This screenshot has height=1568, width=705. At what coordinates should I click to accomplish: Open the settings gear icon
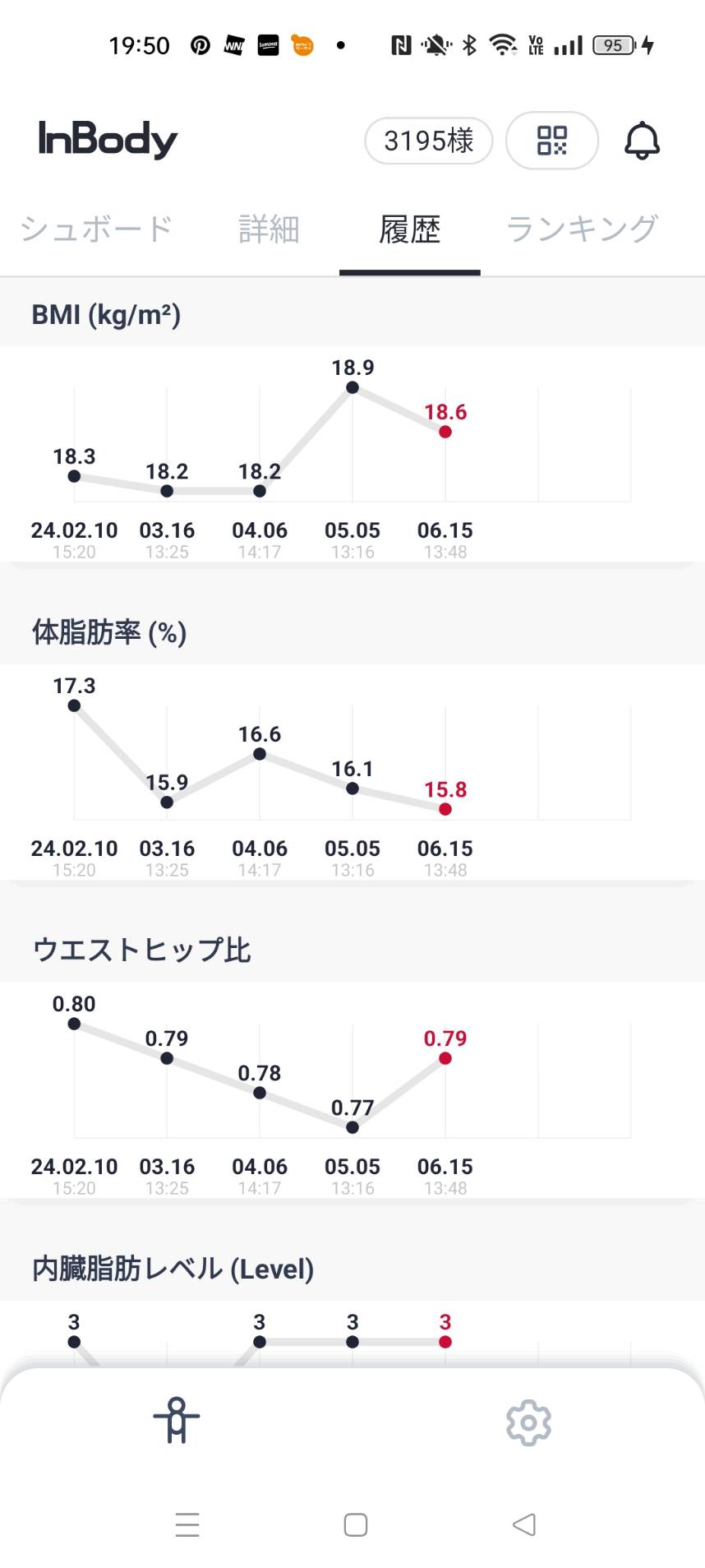(528, 1422)
